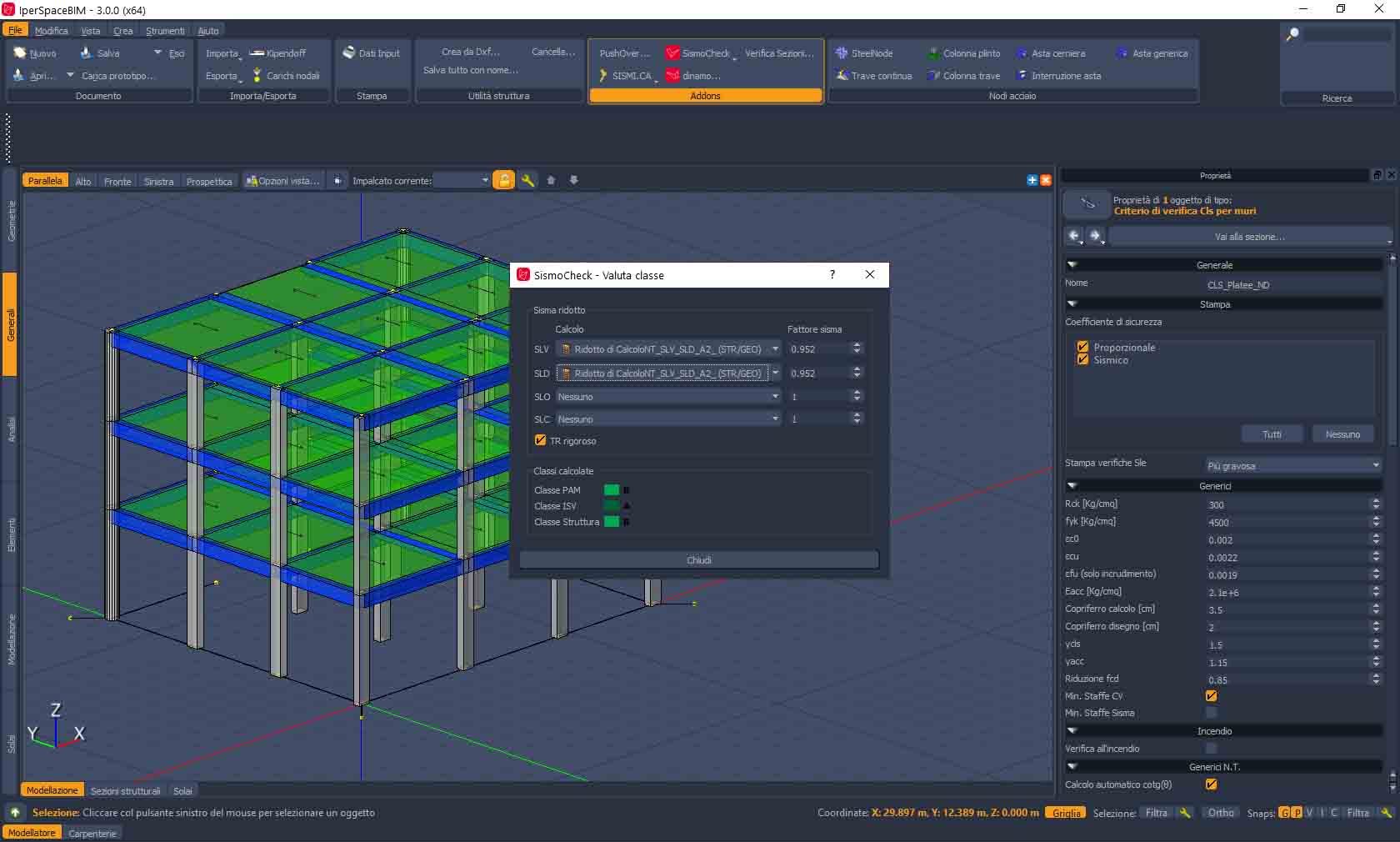Go to previous property with back arrow
The image size is (1400, 842).
click(1075, 236)
